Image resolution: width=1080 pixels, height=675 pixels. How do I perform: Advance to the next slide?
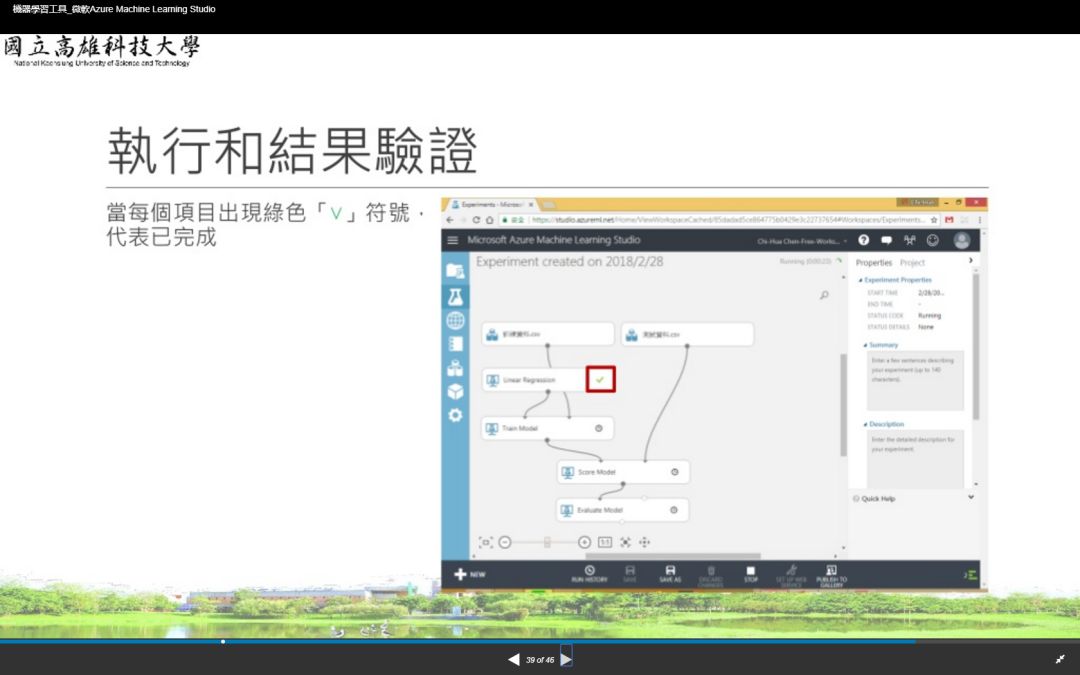coord(566,659)
